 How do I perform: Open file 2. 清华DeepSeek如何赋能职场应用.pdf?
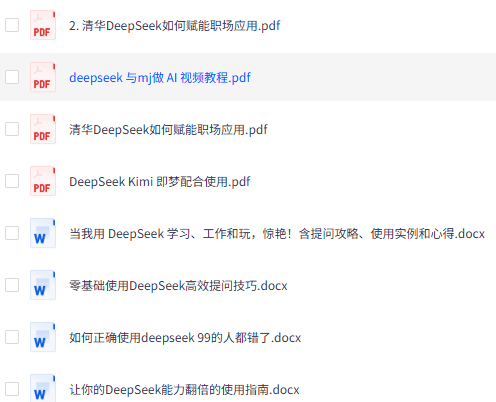(174, 26)
